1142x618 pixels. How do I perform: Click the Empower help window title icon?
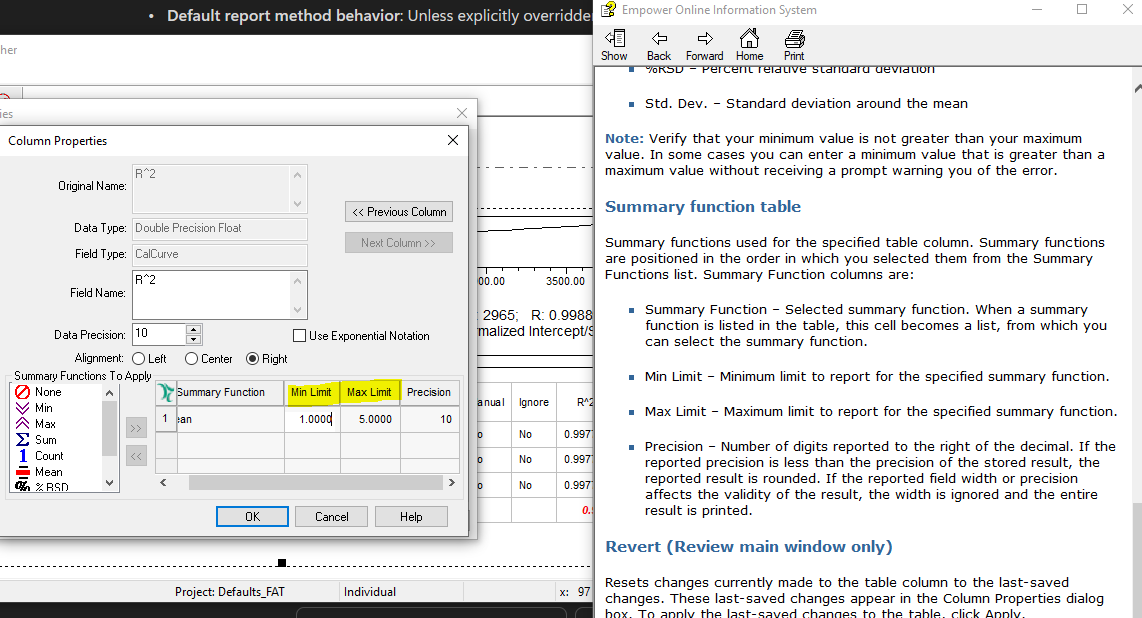[x=608, y=9]
